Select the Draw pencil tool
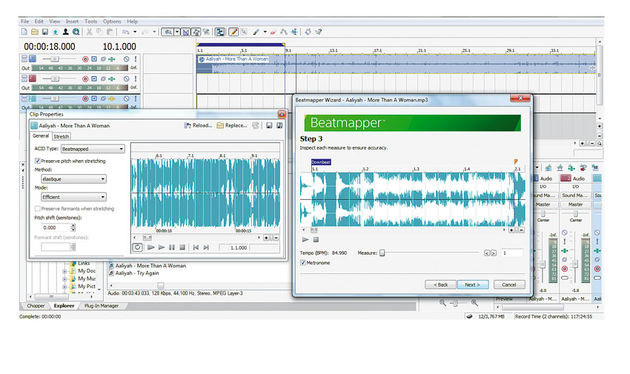This screenshot has width=630, height=374. [x=233, y=32]
